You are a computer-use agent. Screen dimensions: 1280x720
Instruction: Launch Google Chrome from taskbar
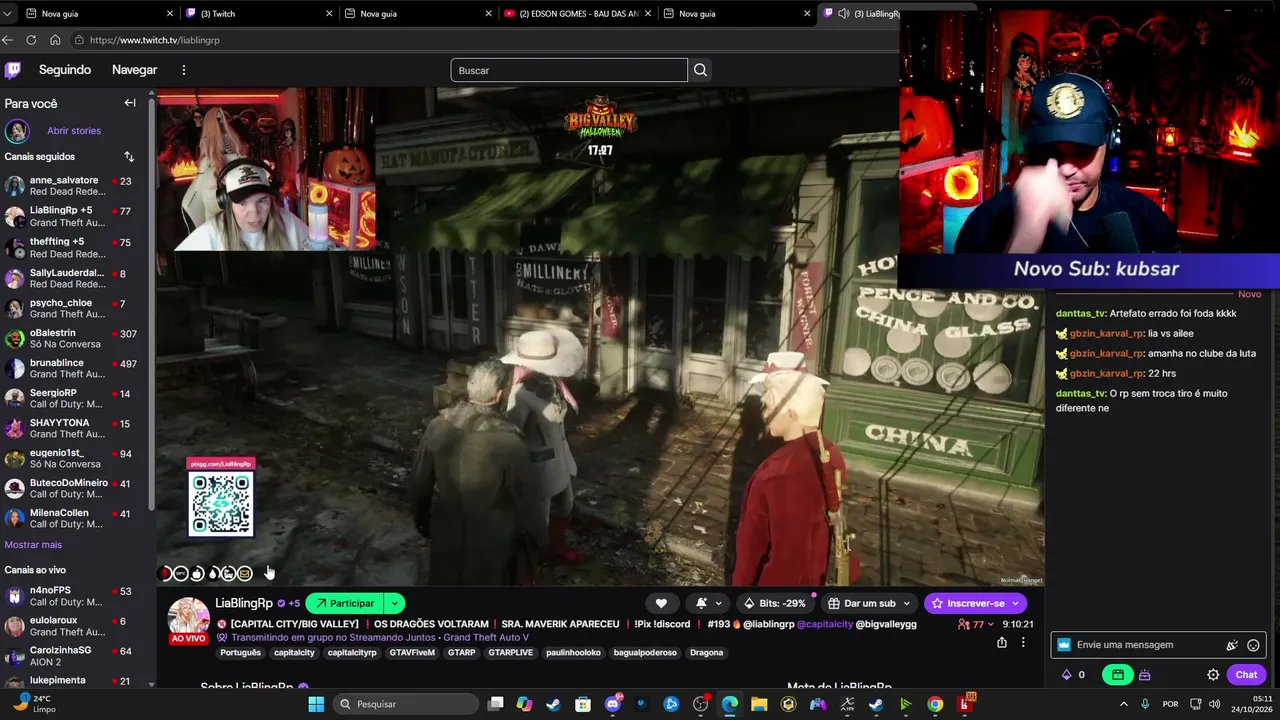[x=935, y=704]
